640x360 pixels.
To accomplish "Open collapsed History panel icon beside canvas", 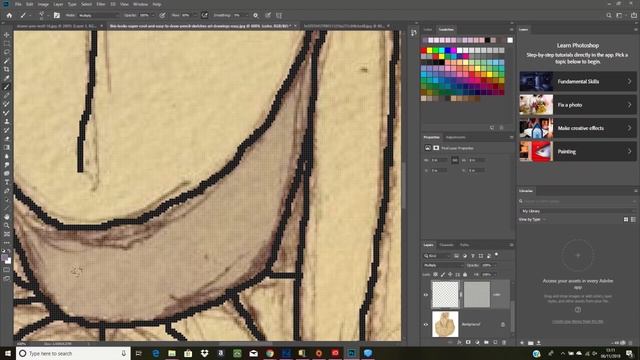I will [x=414, y=33].
